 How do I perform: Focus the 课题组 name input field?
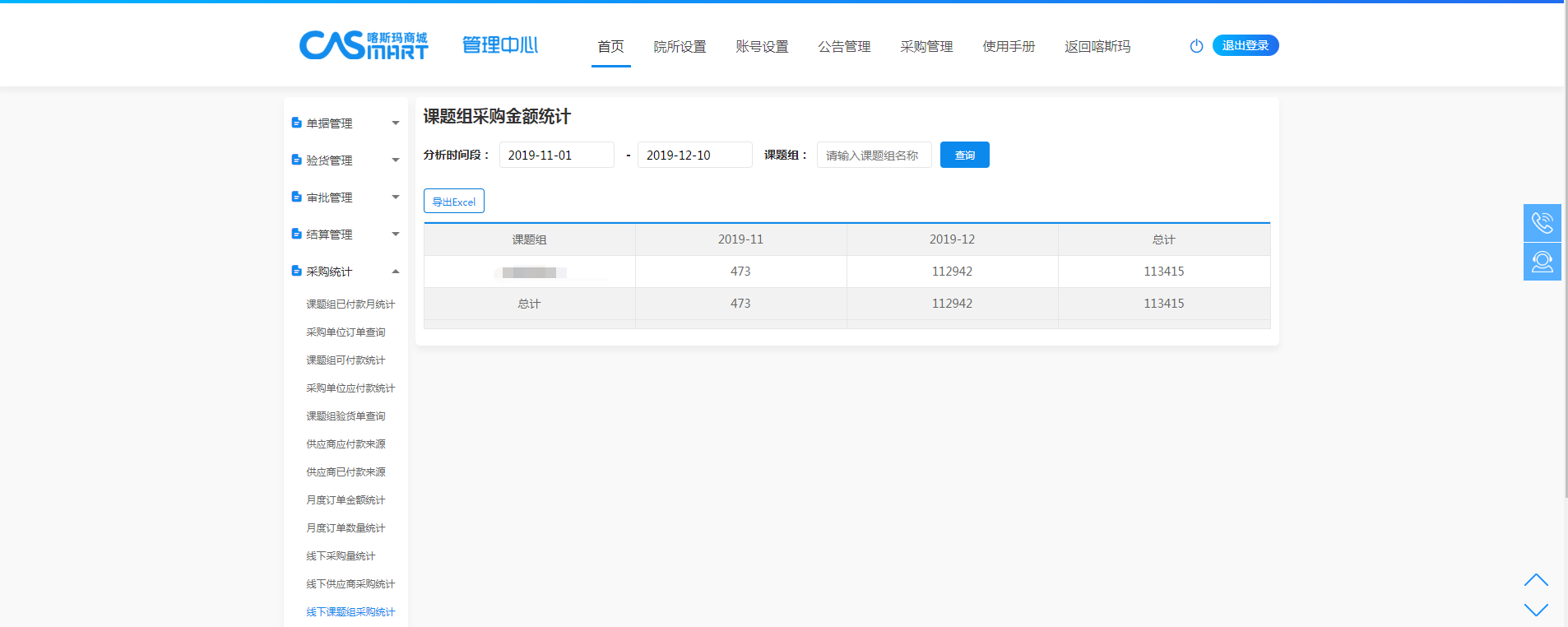point(874,155)
